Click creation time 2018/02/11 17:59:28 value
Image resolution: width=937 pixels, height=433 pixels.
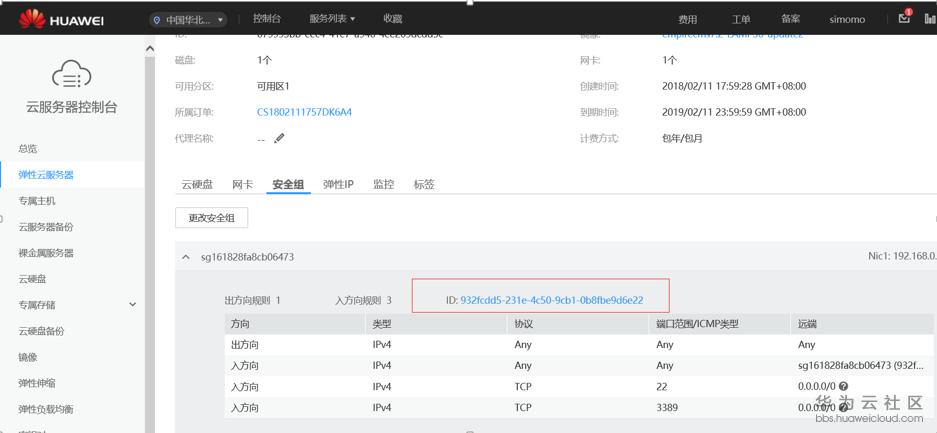coord(734,86)
